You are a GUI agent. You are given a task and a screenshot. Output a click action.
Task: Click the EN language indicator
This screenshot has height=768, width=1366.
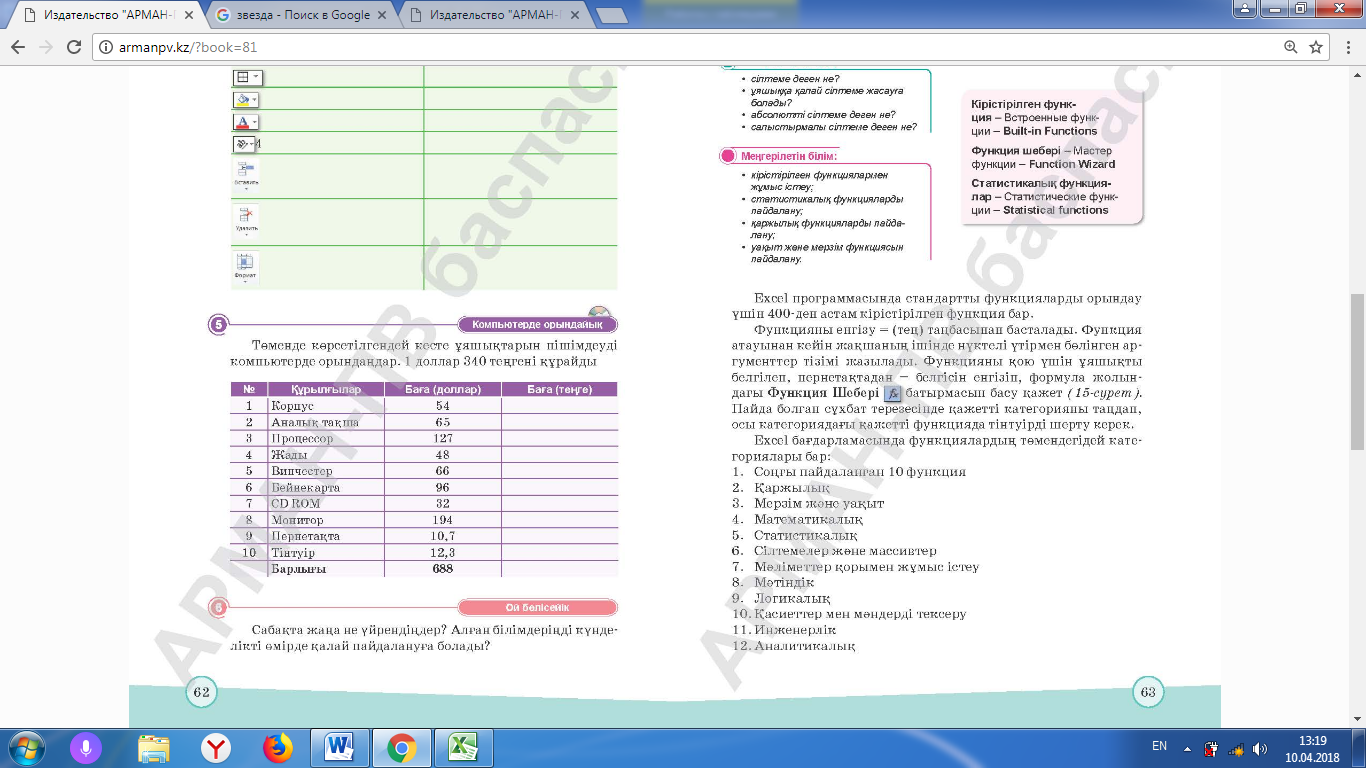coord(1159,746)
